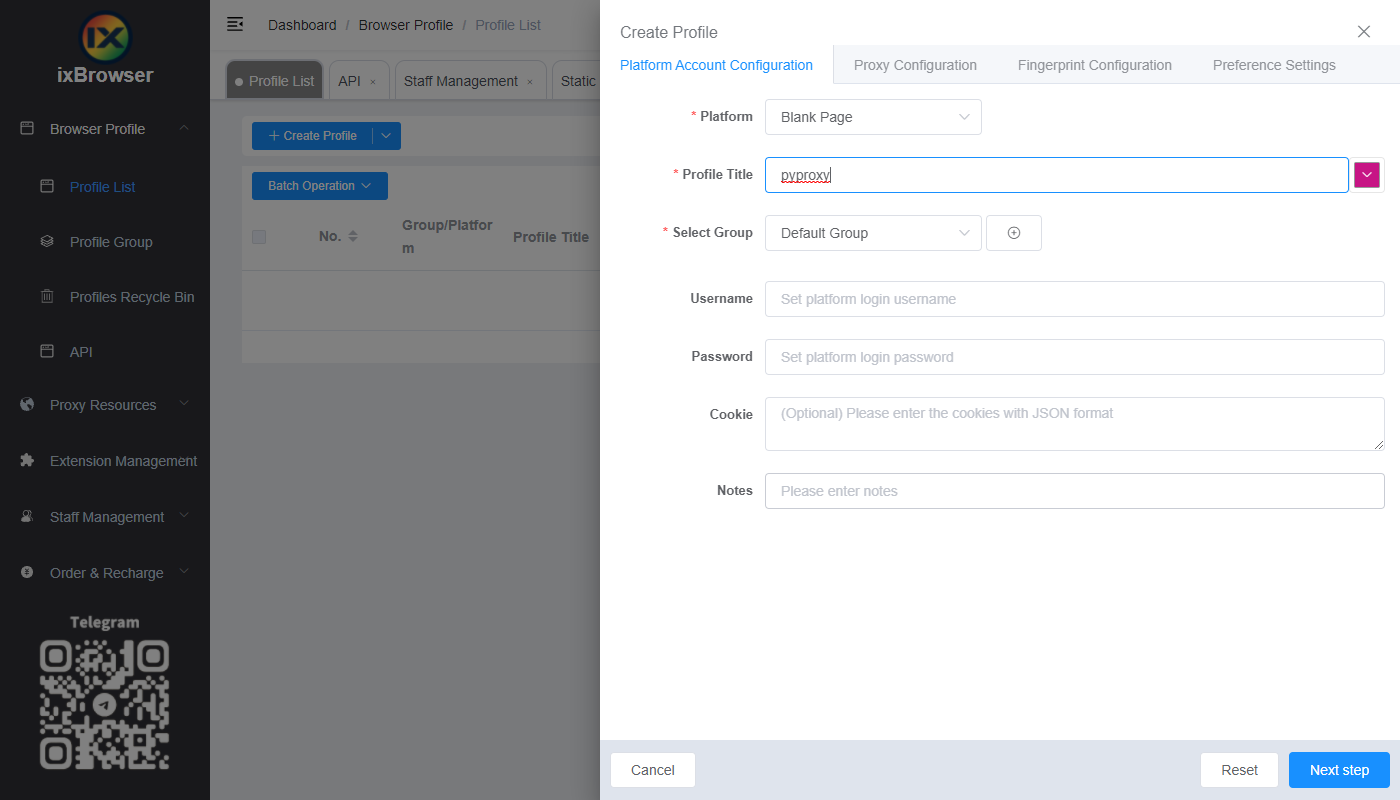Click the ixBrowser logo

pos(105,45)
